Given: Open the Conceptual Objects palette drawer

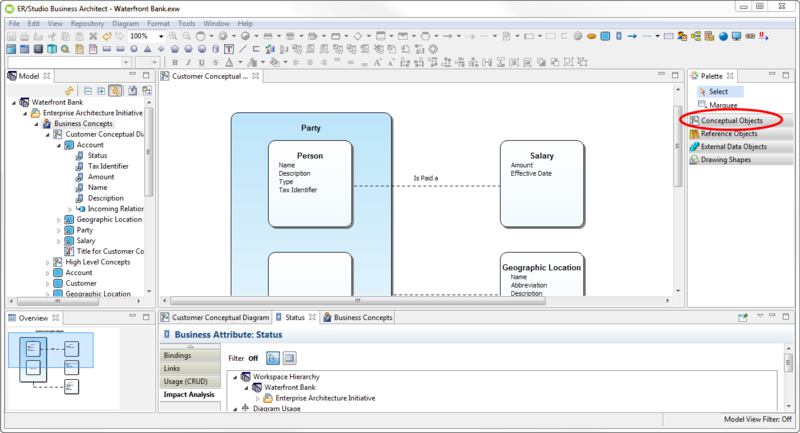Looking at the screenshot, I should 740,120.
